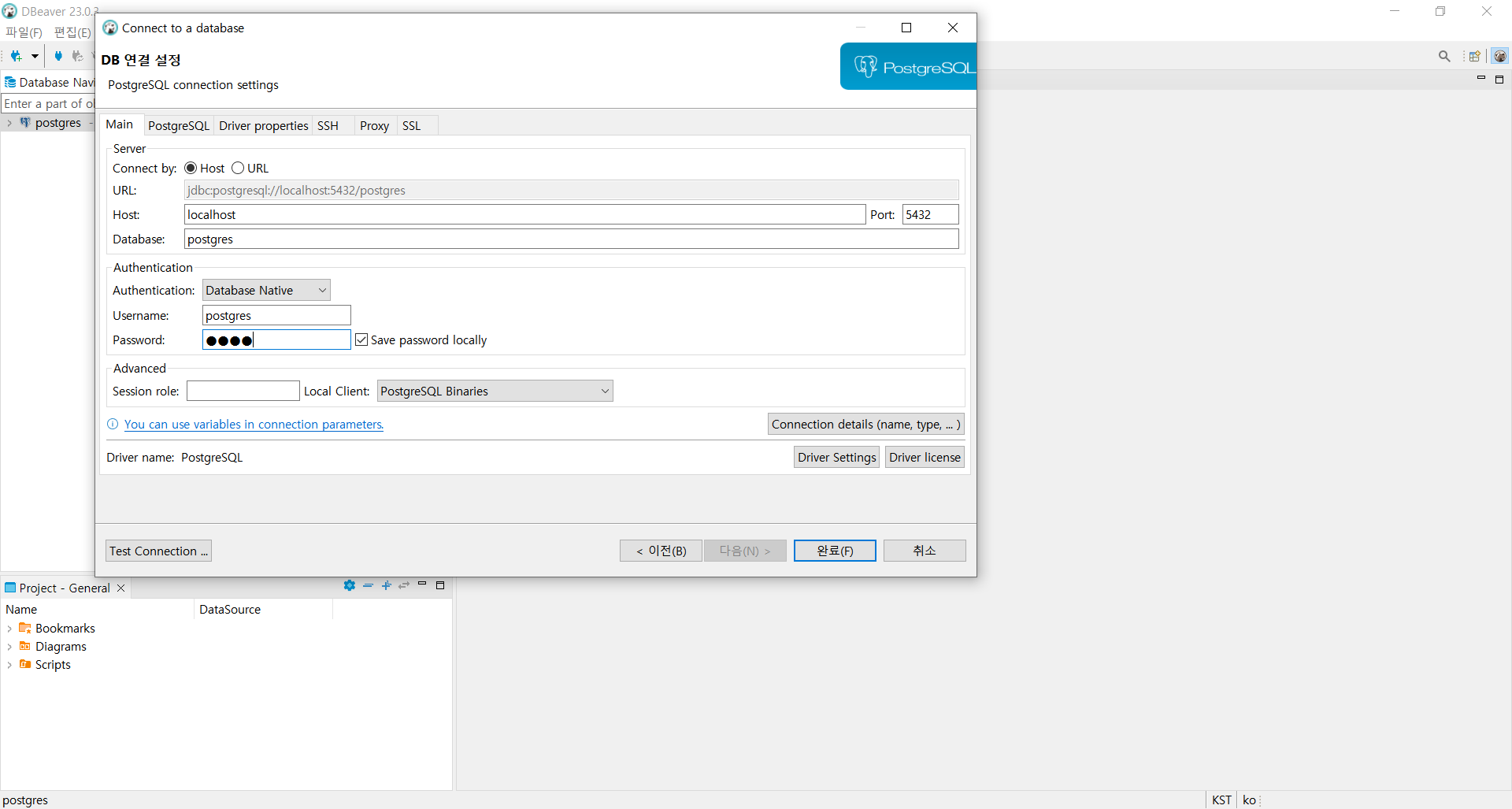Image resolution: width=1512 pixels, height=809 pixels.
Task: Open the Driver properties tab
Action: [x=264, y=126]
